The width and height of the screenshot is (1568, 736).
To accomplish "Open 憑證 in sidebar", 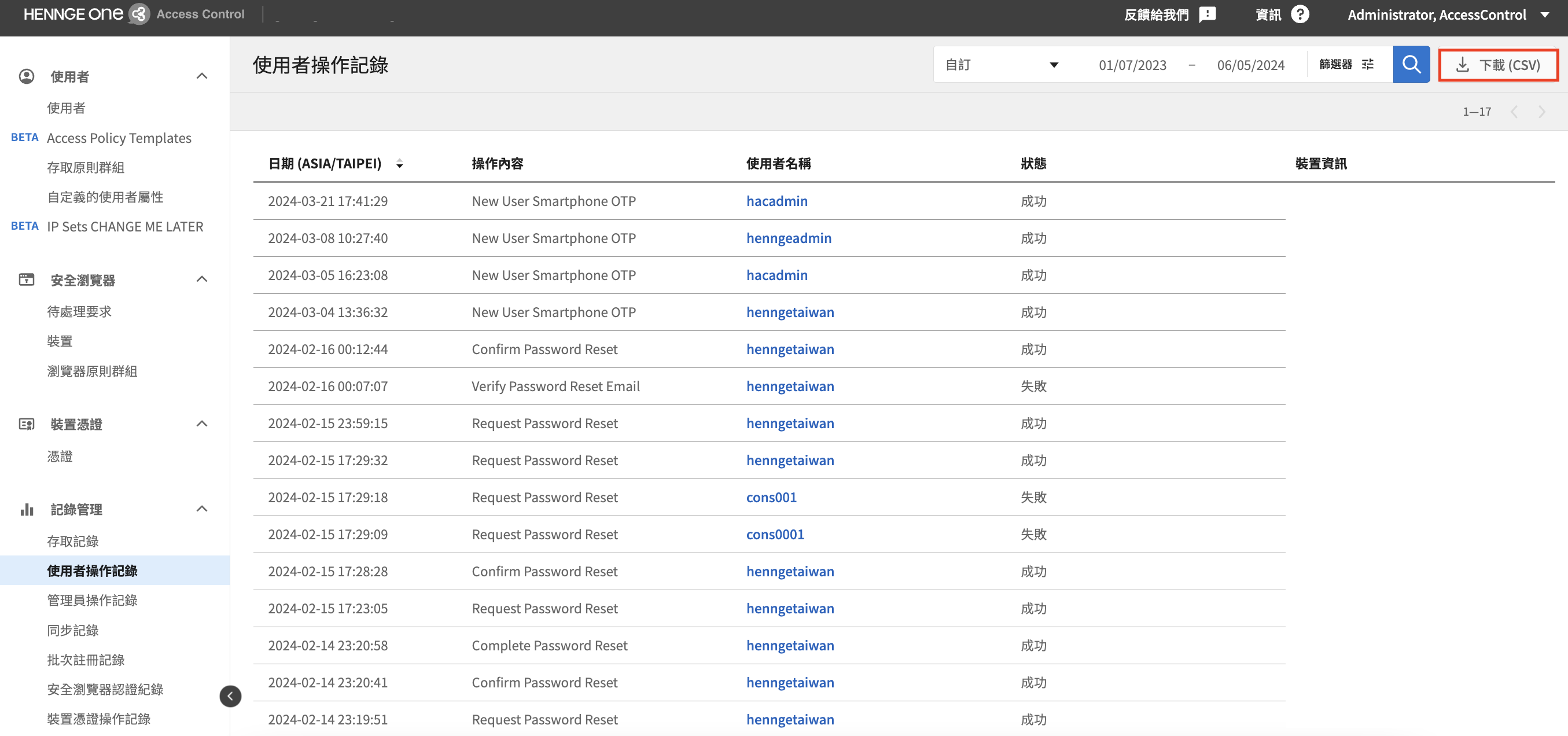I will [x=60, y=456].
